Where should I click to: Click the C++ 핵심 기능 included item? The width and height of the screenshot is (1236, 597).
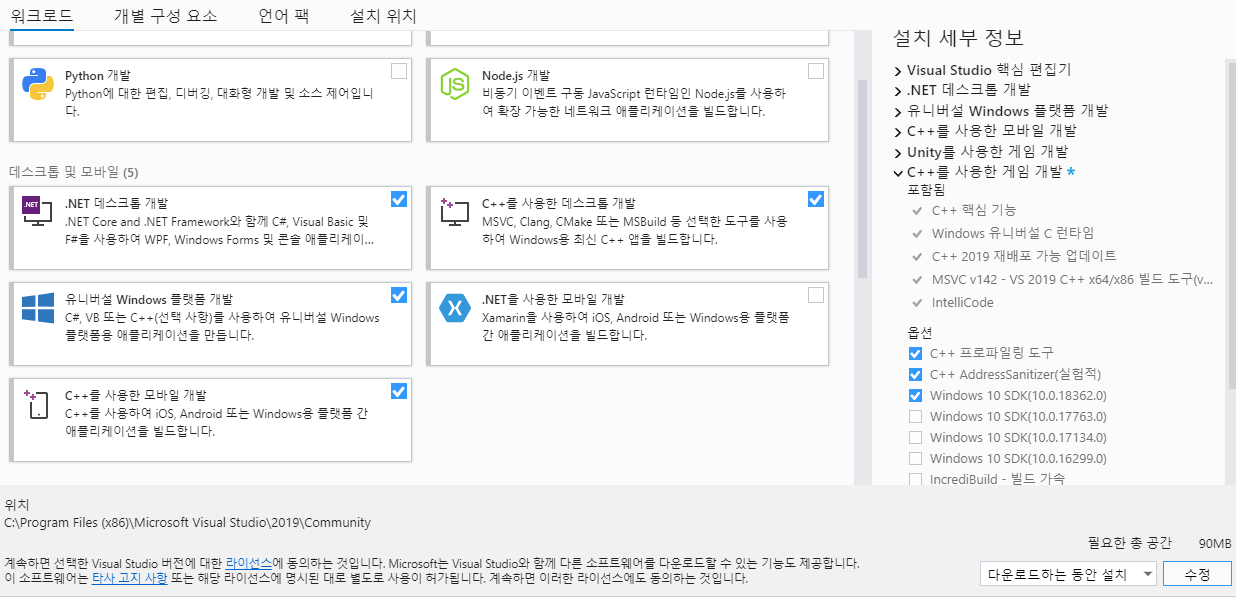pyautogui.click(x=974, y=210)
